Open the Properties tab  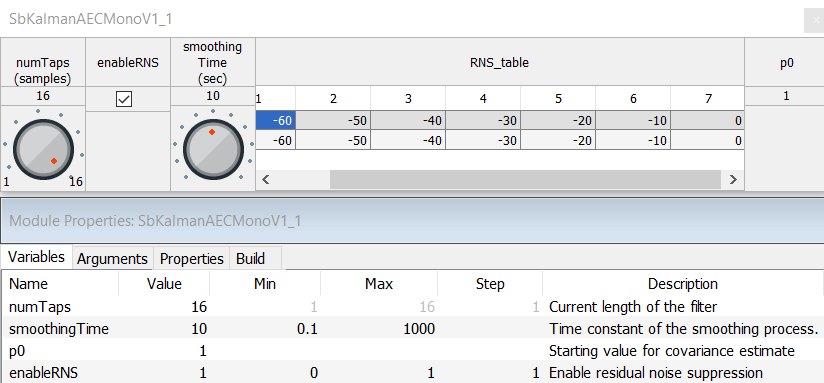192,258
